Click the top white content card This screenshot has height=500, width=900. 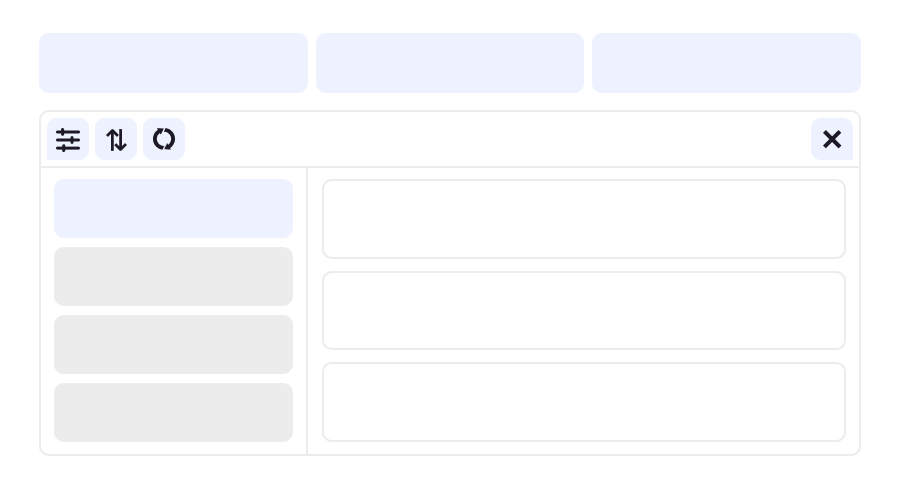coord(584,219)
